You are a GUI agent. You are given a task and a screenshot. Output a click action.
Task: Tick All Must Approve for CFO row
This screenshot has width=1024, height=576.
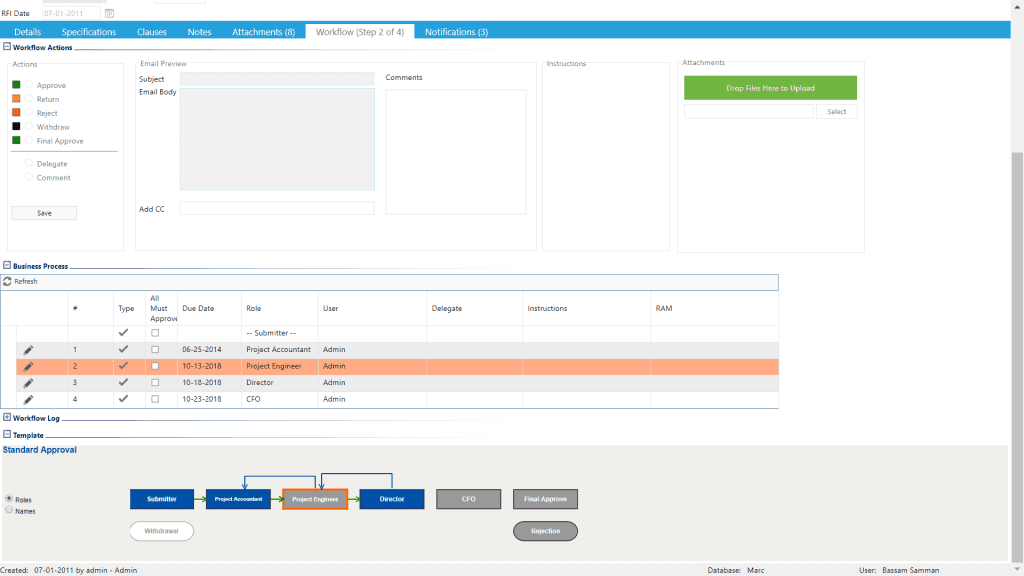(x=155, y=399)
